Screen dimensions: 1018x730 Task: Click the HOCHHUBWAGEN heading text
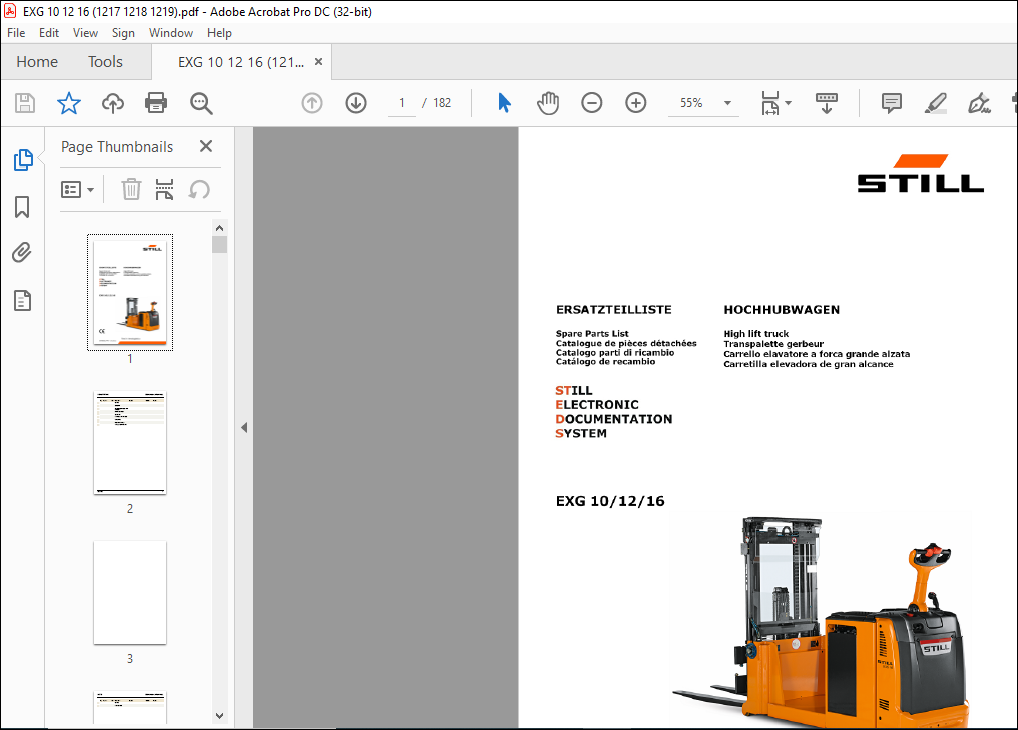[782, 310]
